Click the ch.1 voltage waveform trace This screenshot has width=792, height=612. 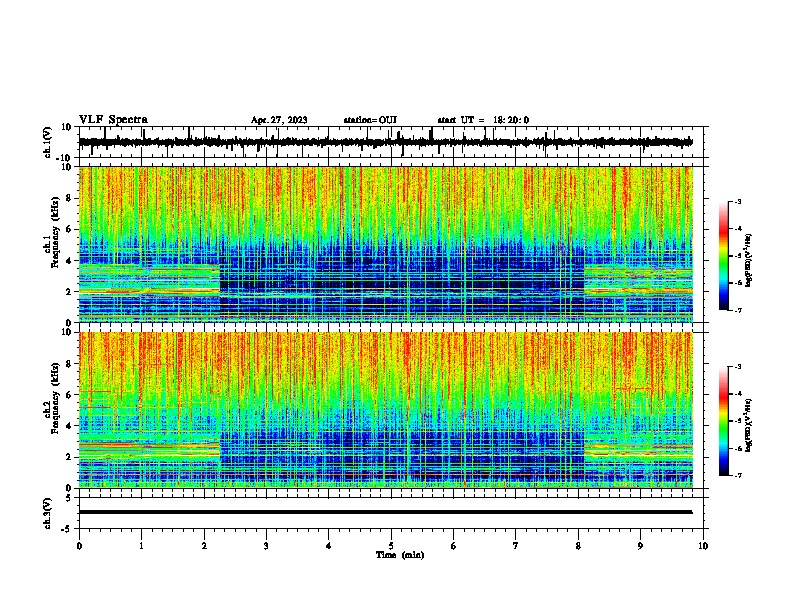click(385, 142)
